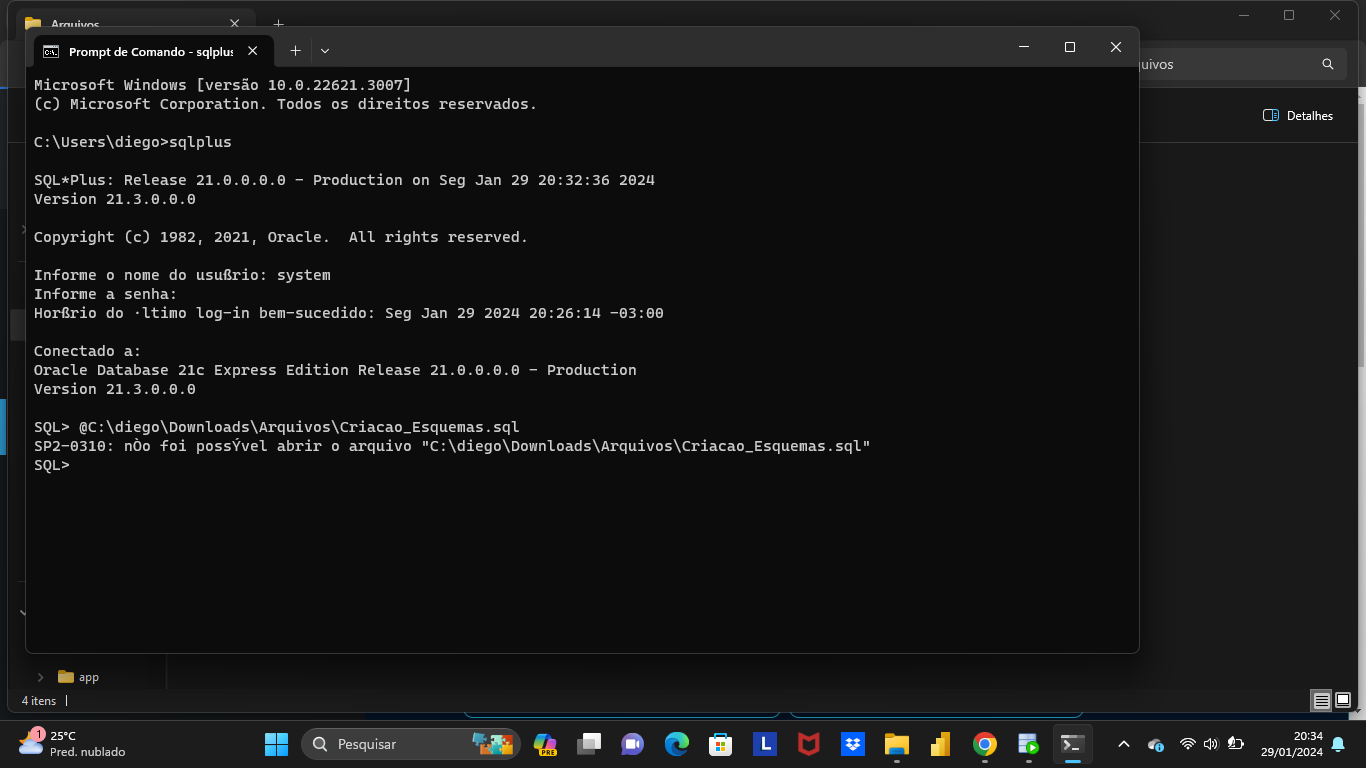
Task: Close the terminal window
Action: pyautogui.click(x=1116, y=47)
